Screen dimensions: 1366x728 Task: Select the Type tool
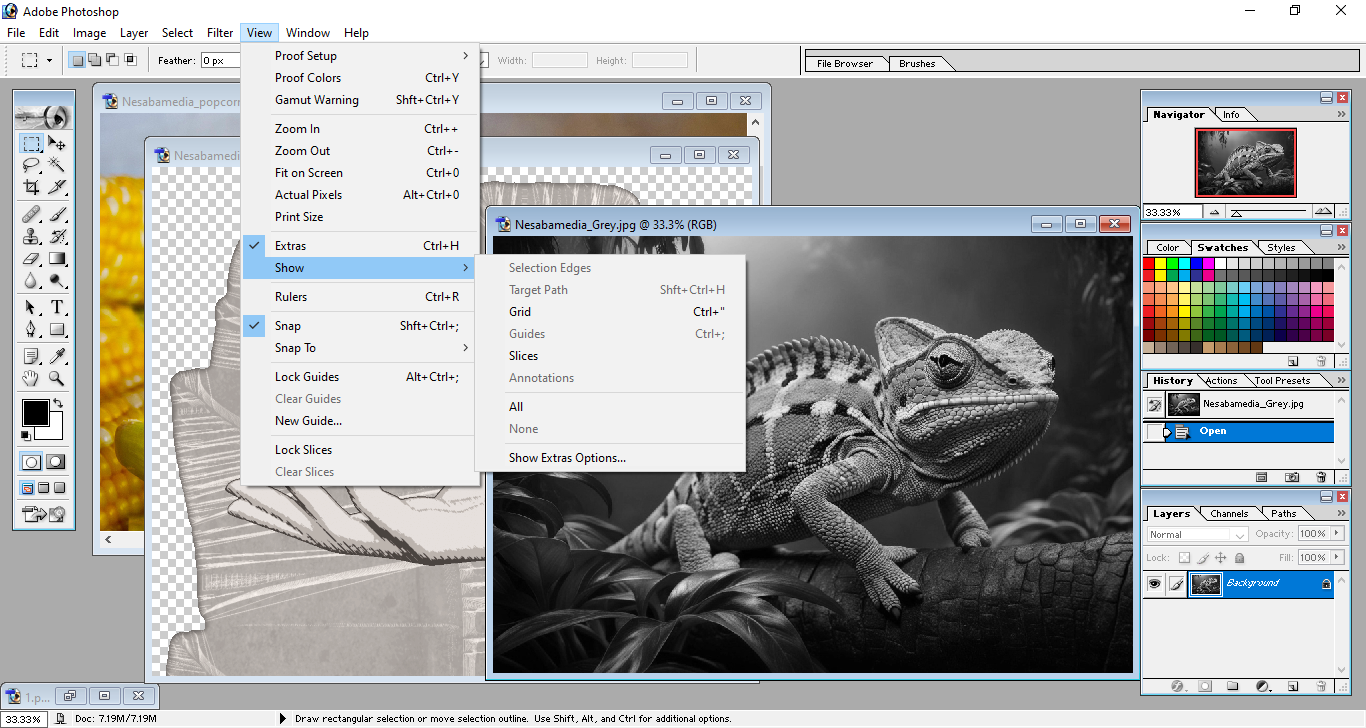click(x=57, y=307)
